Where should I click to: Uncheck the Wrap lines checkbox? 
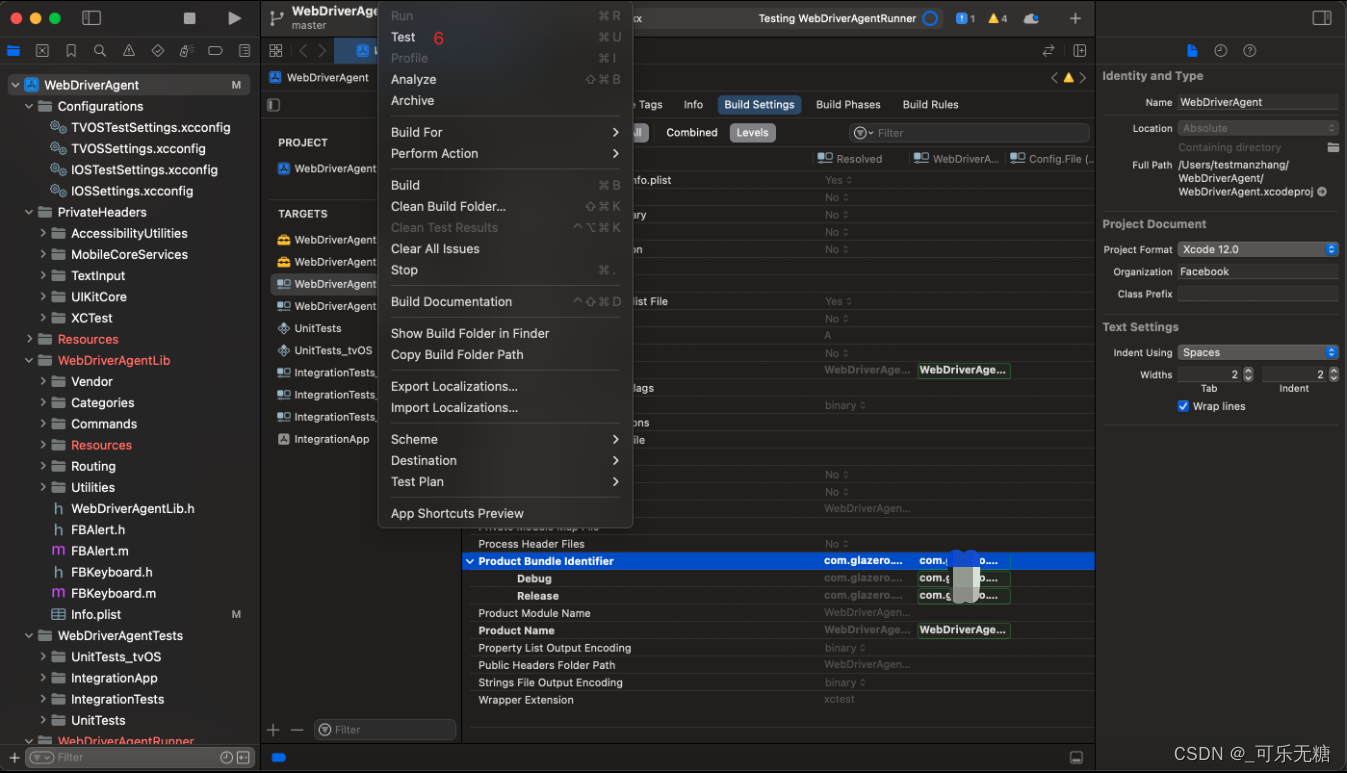click(x=1183, y=406)
